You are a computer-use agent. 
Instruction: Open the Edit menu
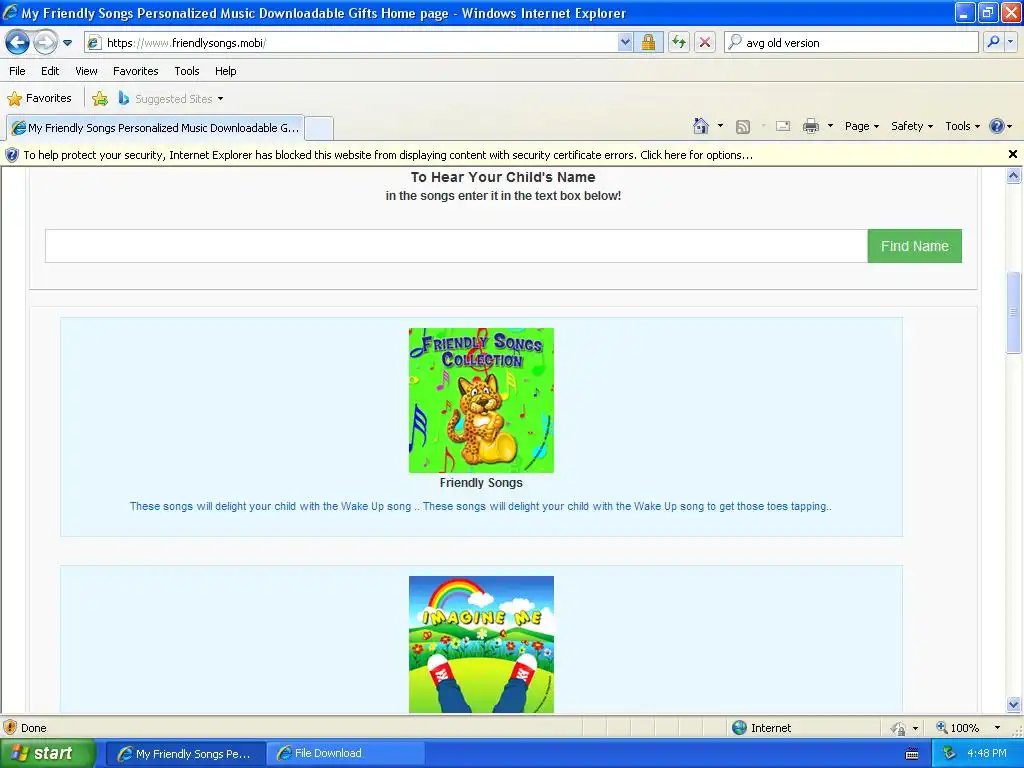click(50, 71)
